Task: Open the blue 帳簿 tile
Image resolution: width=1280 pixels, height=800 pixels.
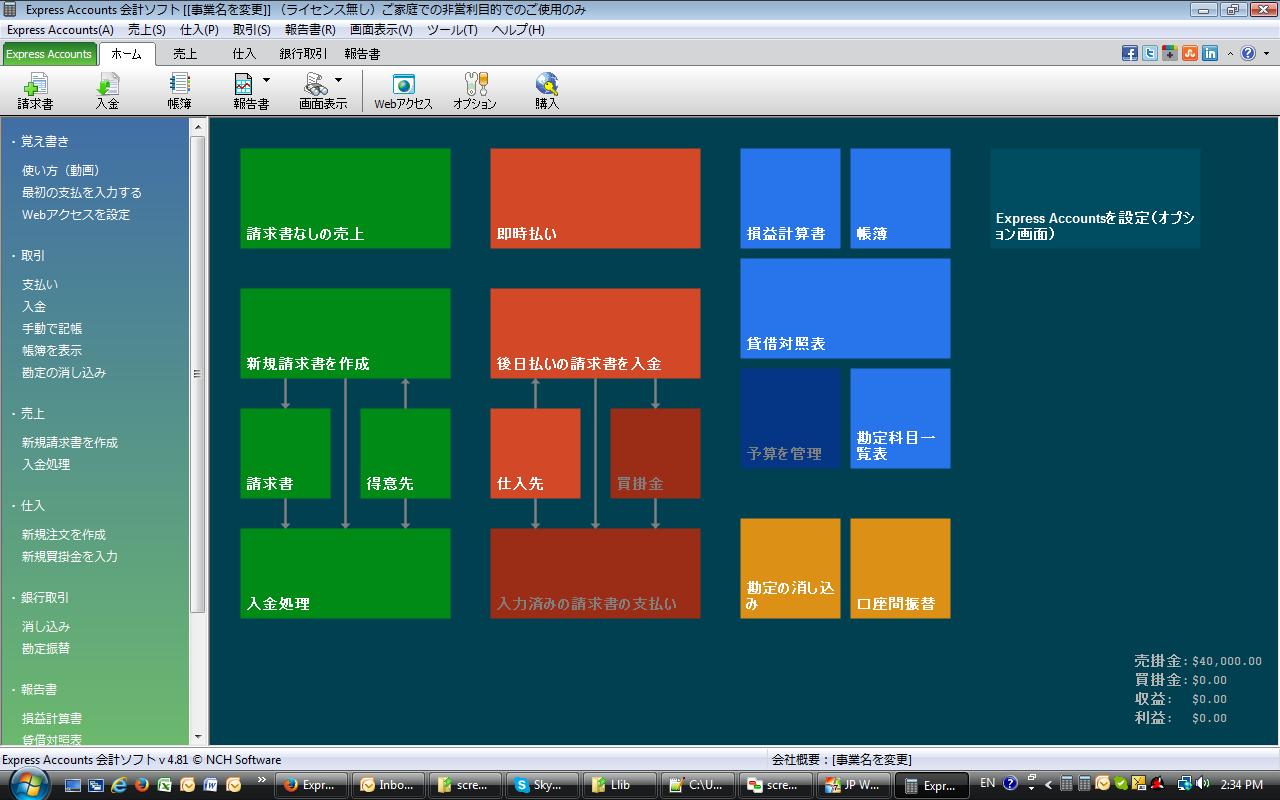Action: (900, 198)
